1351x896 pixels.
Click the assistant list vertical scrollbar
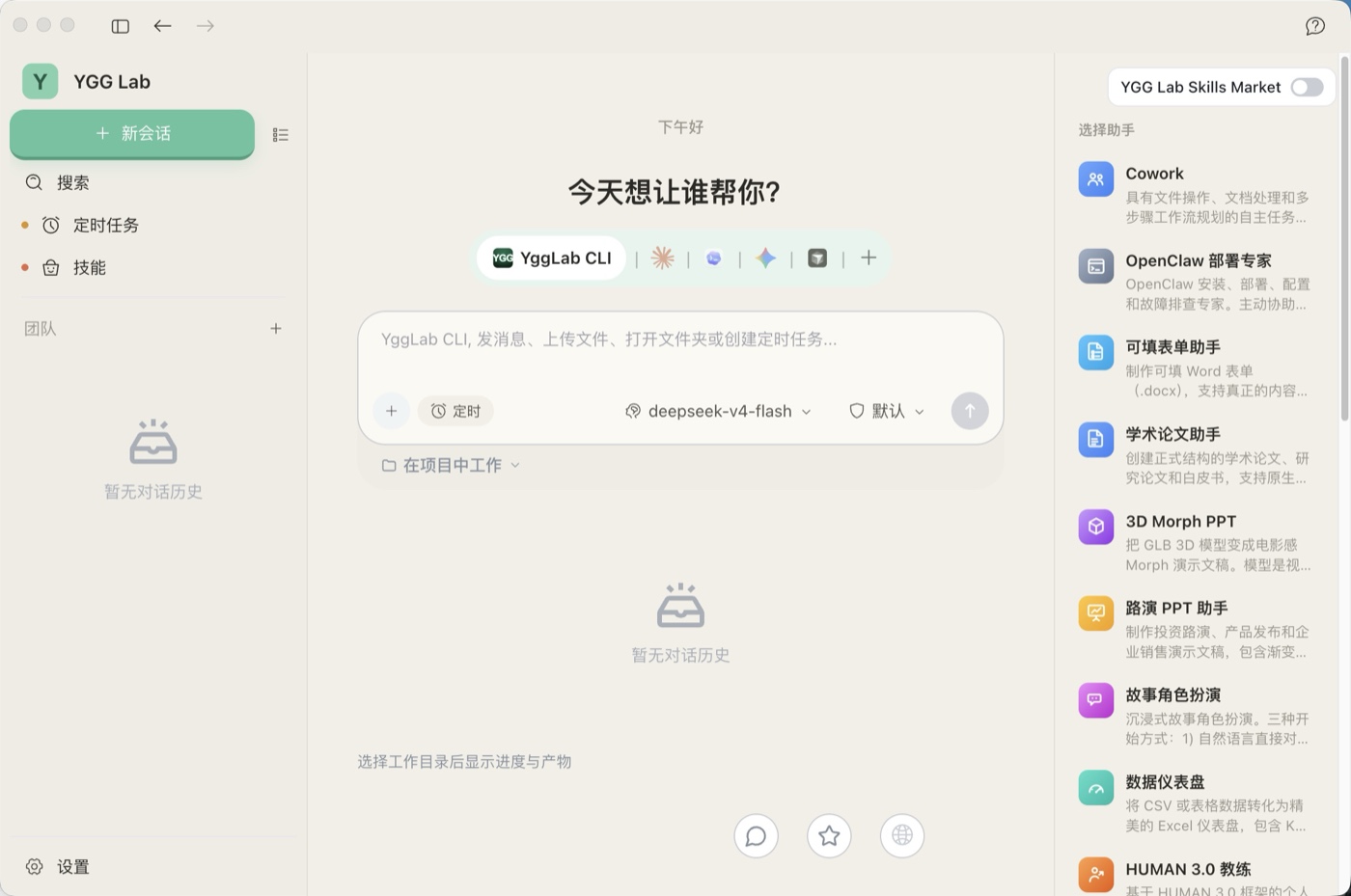(1344, 238)
